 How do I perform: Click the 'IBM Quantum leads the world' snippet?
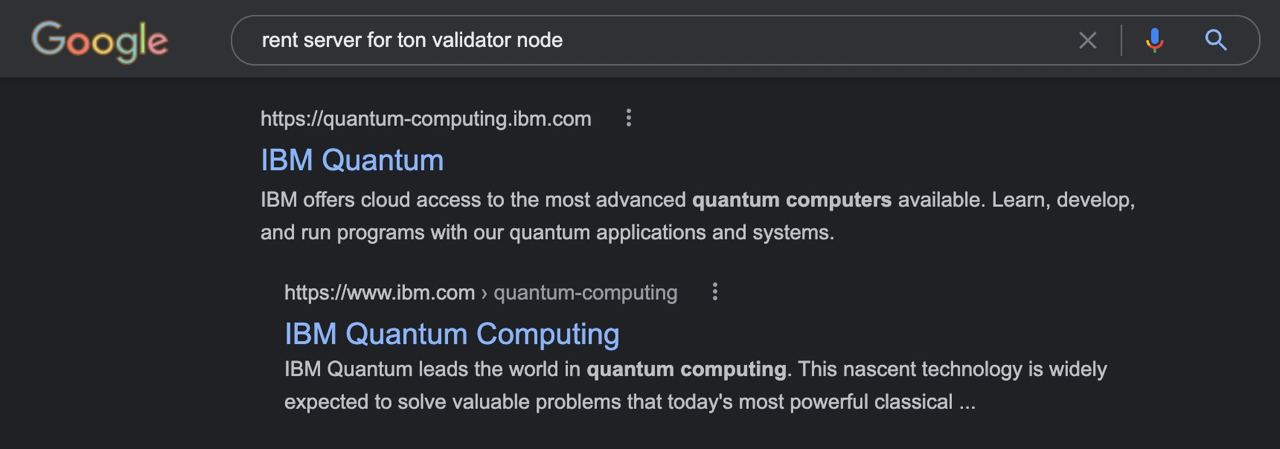click(696, 386)
